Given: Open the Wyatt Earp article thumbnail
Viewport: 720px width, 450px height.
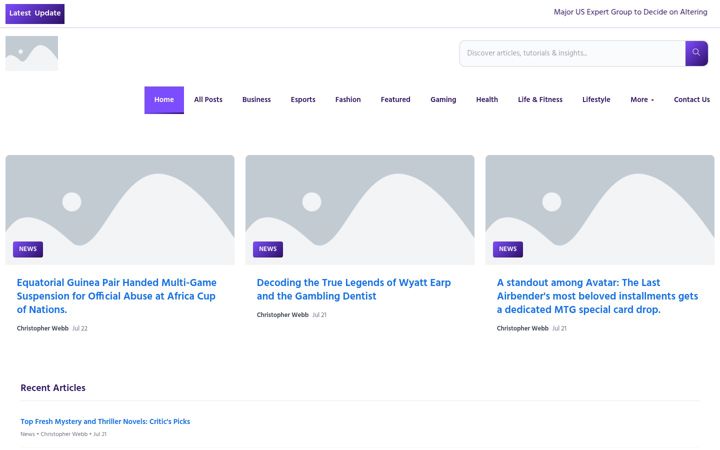Looking at the screenshot, I should point(360,210).
